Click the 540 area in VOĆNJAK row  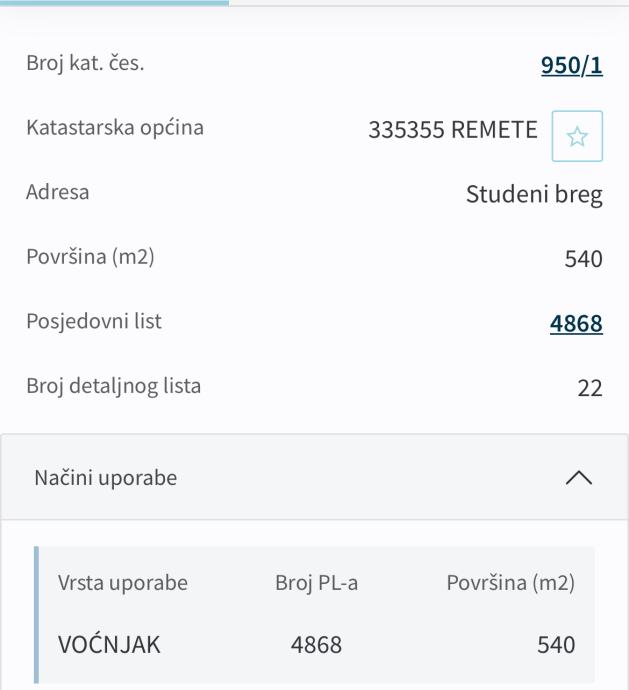[556, 645]
